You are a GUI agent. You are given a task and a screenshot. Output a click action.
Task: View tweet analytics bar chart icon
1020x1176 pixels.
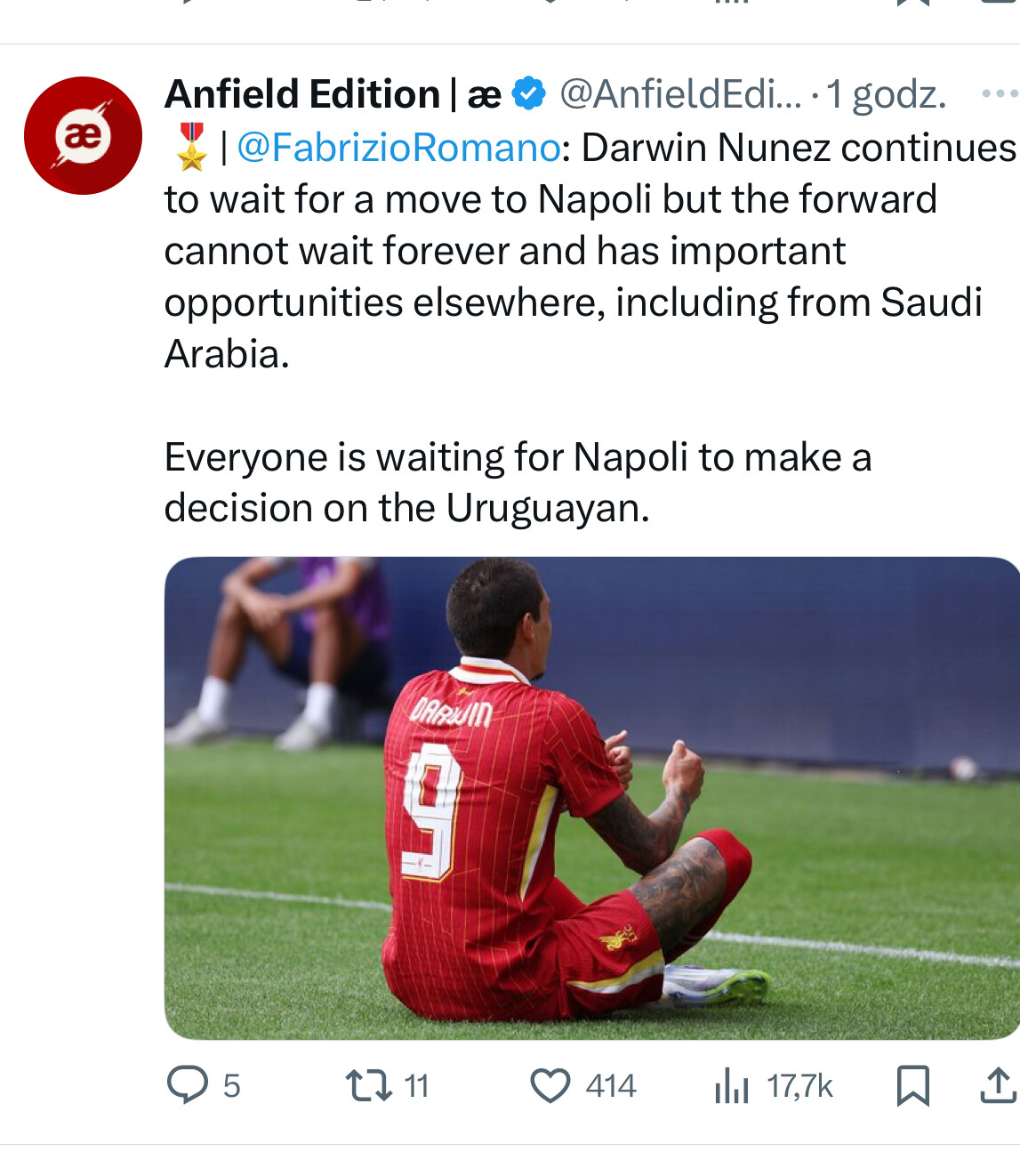coord(732,1085)
